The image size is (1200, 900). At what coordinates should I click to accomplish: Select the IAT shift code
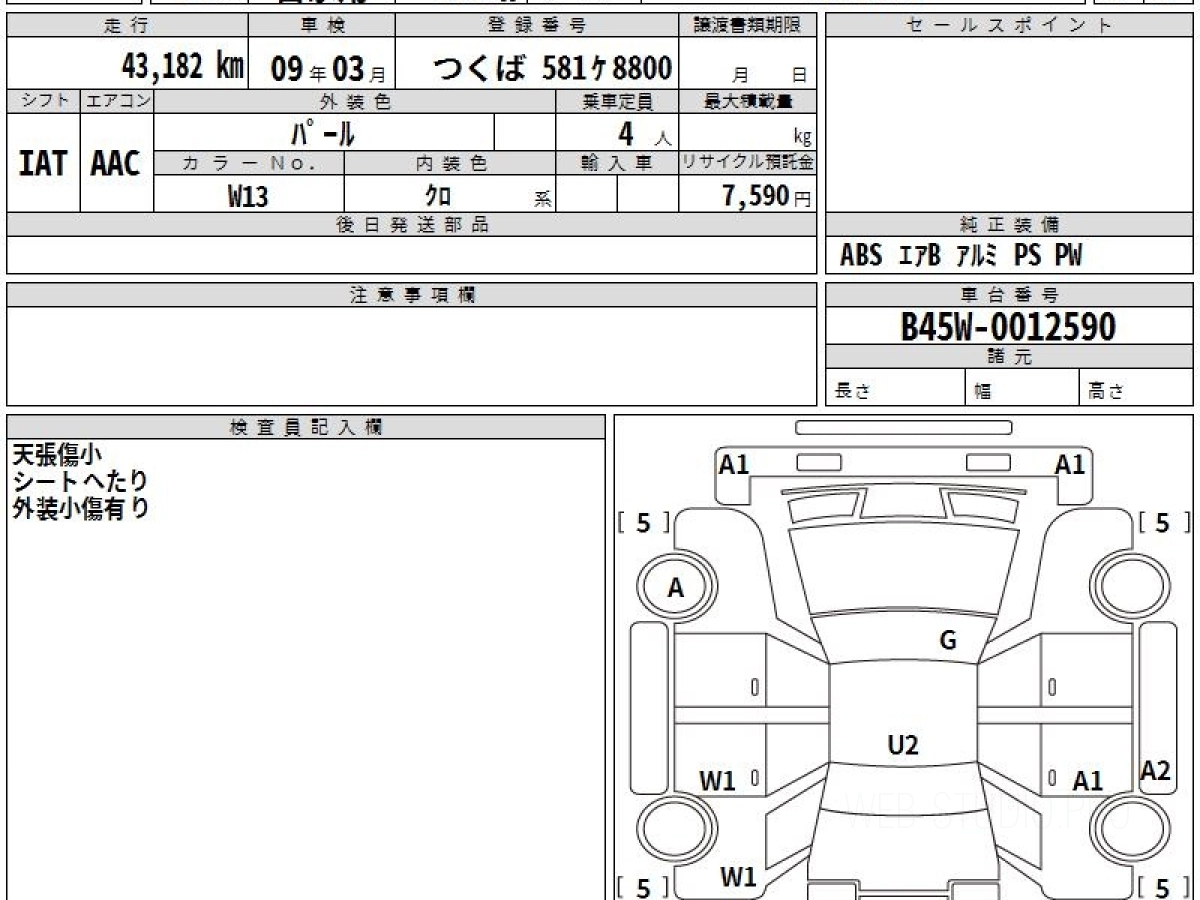pyautogui.click(x=43, y=163)
